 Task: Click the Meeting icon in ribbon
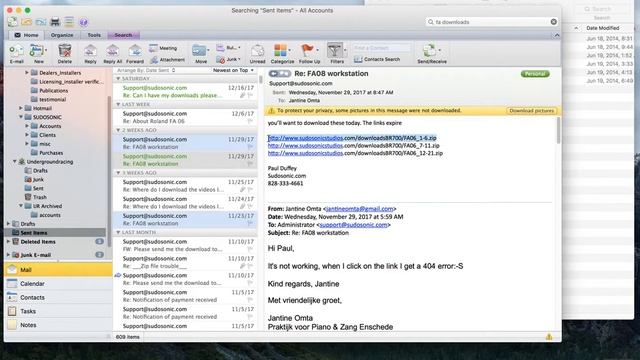[153, 48]
